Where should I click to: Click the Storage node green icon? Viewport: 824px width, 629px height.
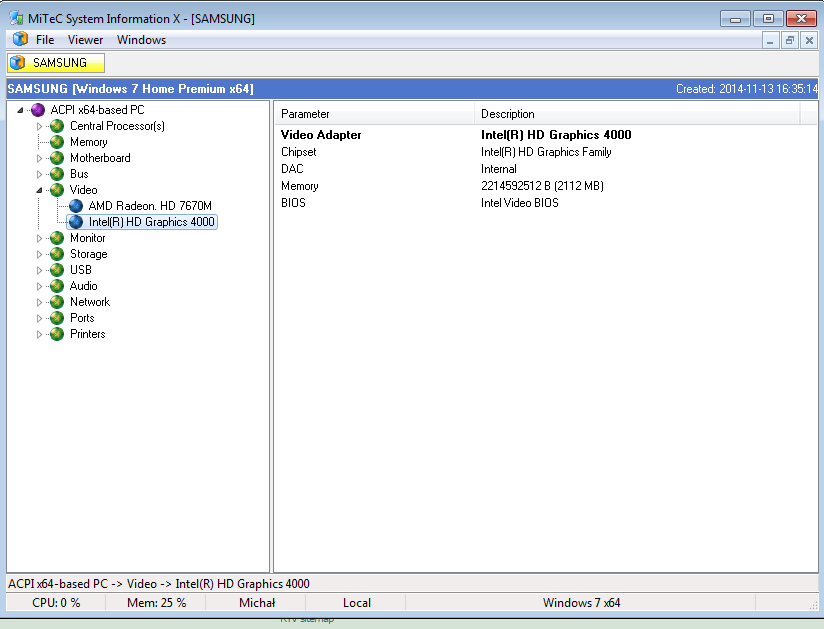pos(57,254)
